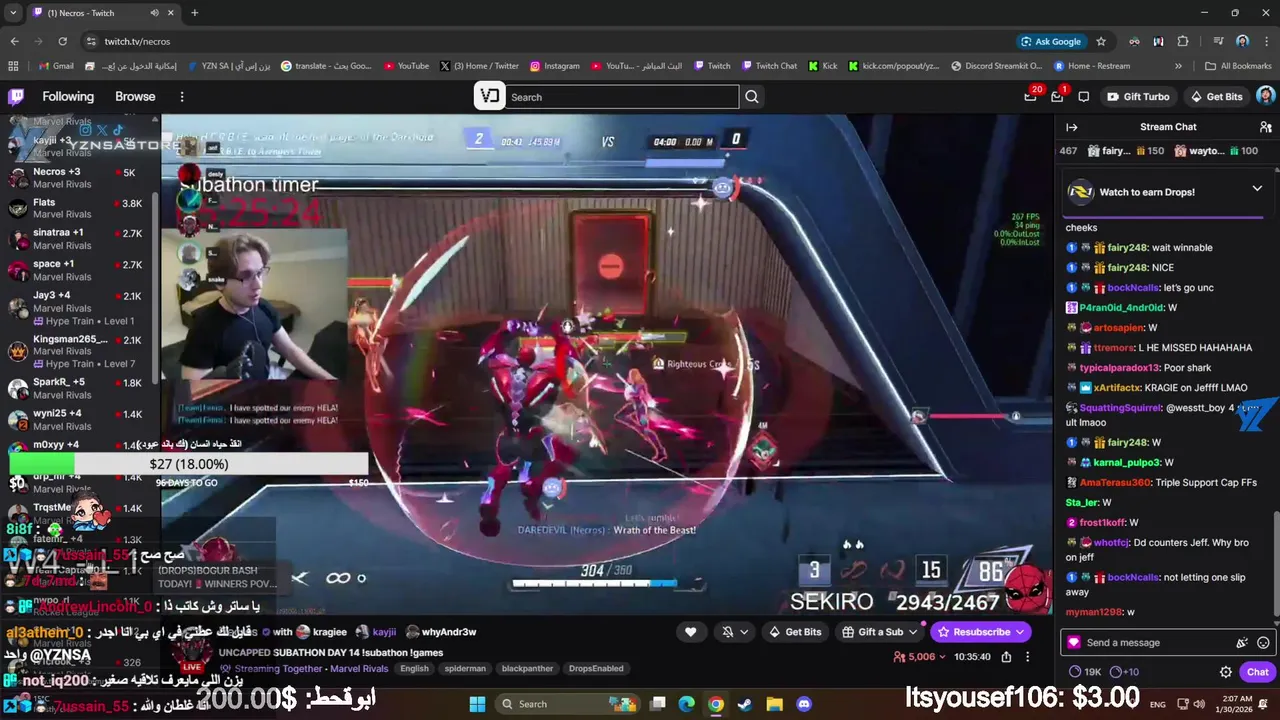Open Discord from the taskbar
This screenshot has height=720, width=1280.
804,704
